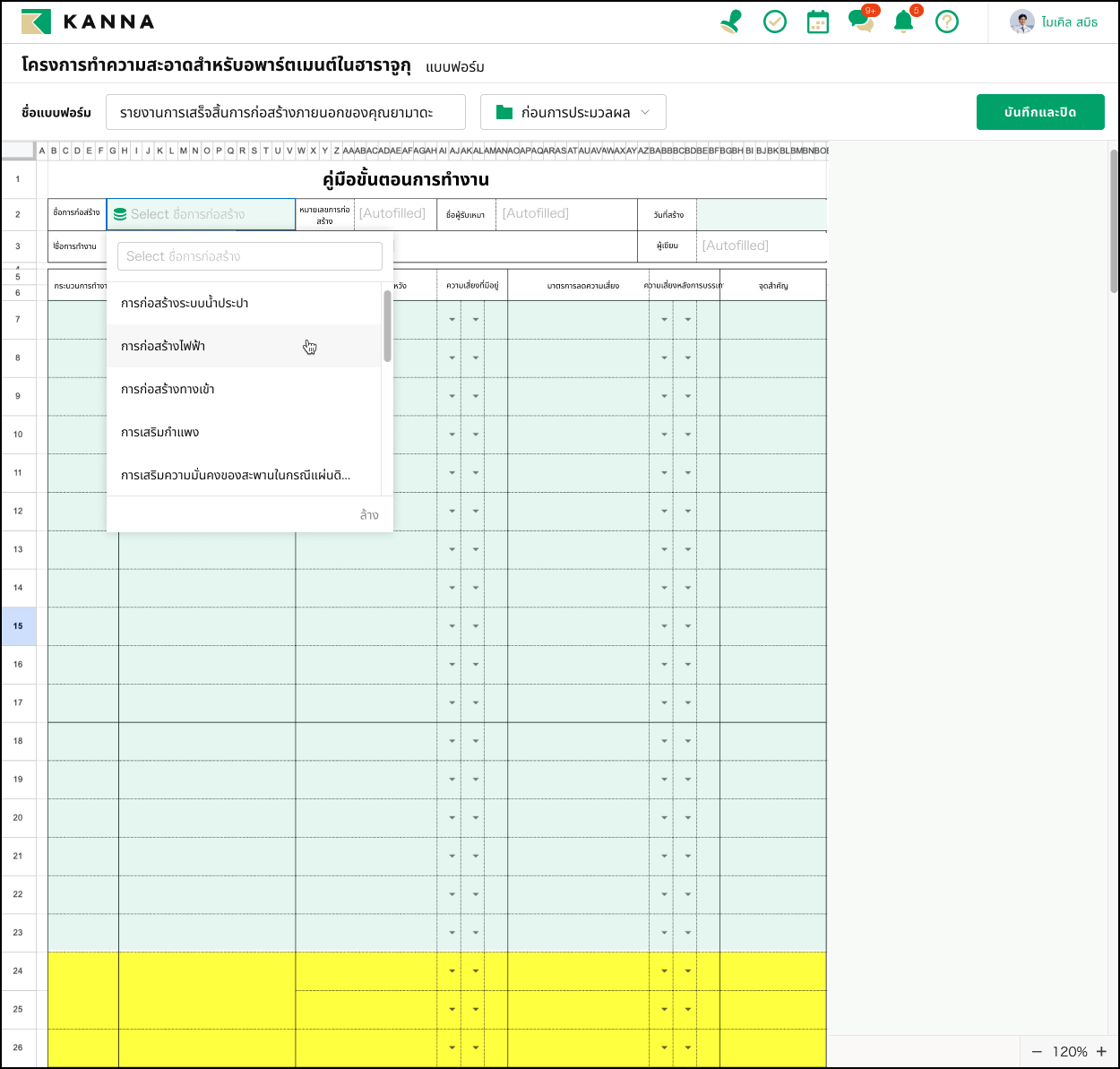Open the notifications bell icon
The height and width of the screenshot is (1069, 1120).
(x=904, y=22)
